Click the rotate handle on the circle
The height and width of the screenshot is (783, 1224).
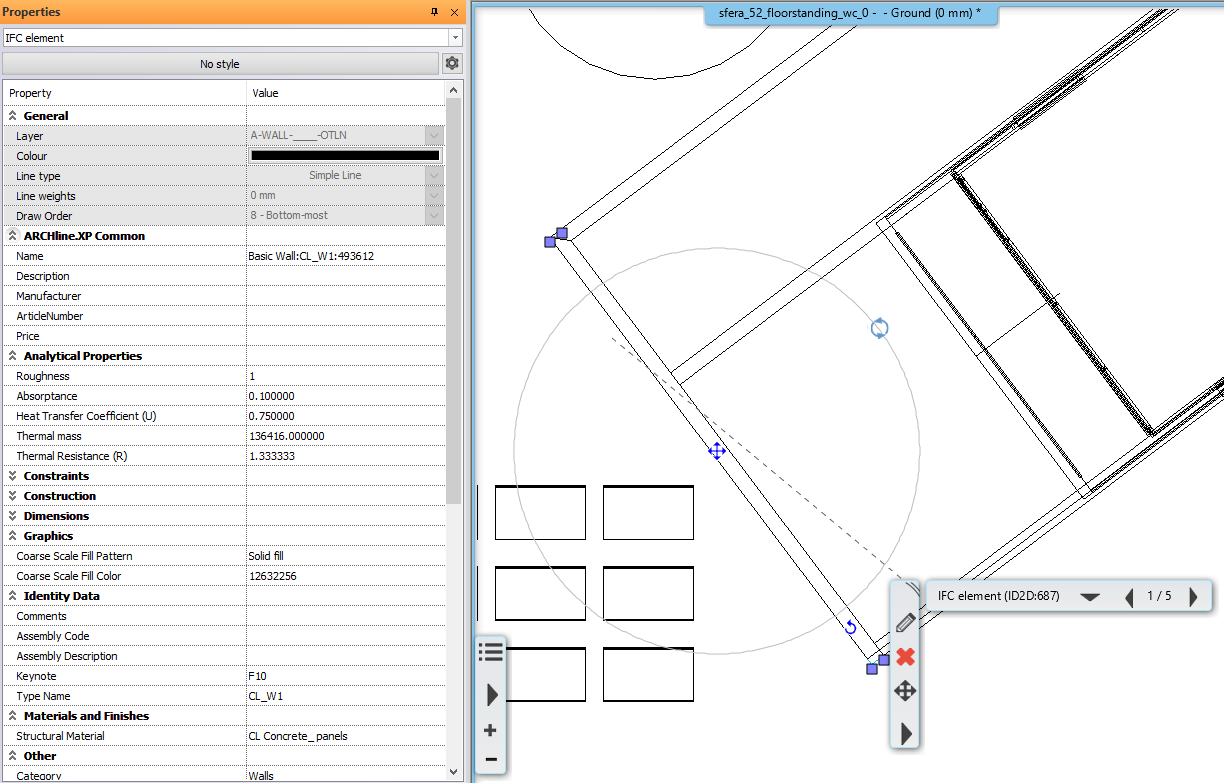pyautogui.click(x=879, y=328)
